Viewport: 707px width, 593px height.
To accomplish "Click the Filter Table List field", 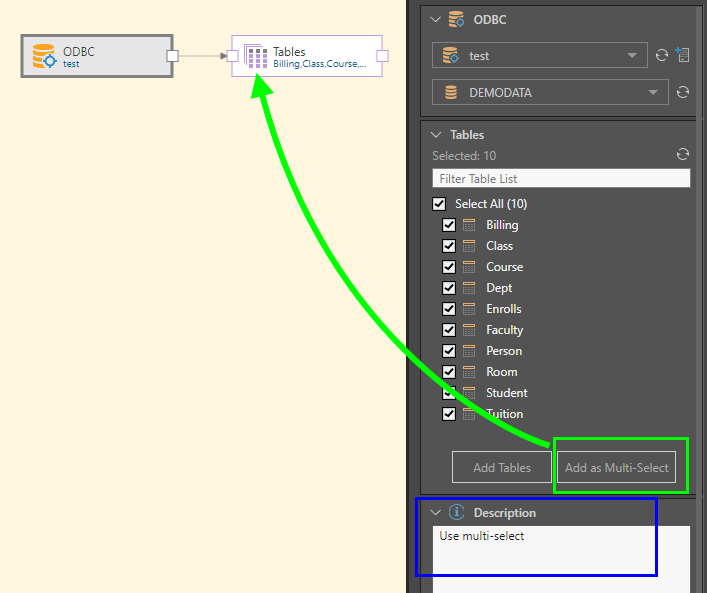I will click(x=561, y=178).
